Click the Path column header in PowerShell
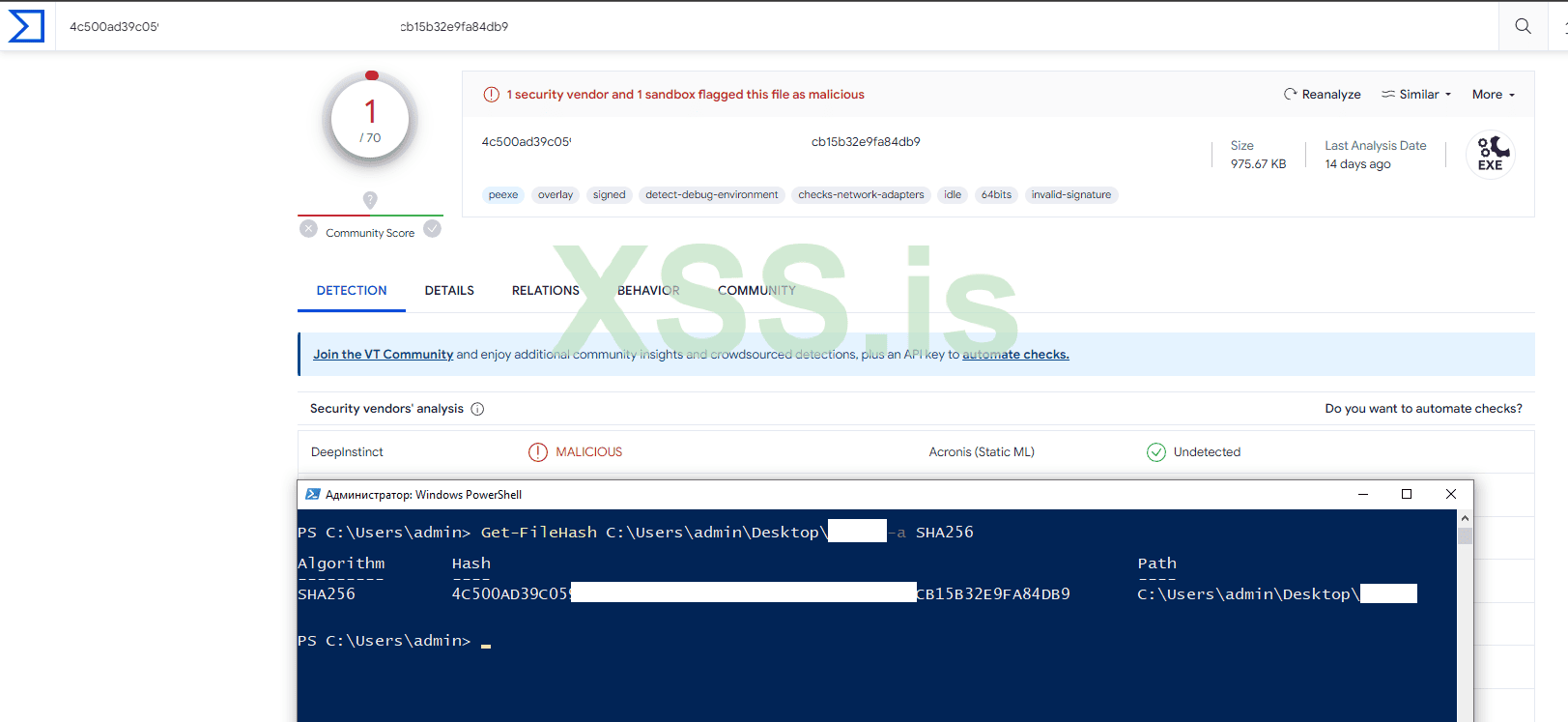Viewport: 1568px width, 722px height. (x=1156, y=563)
